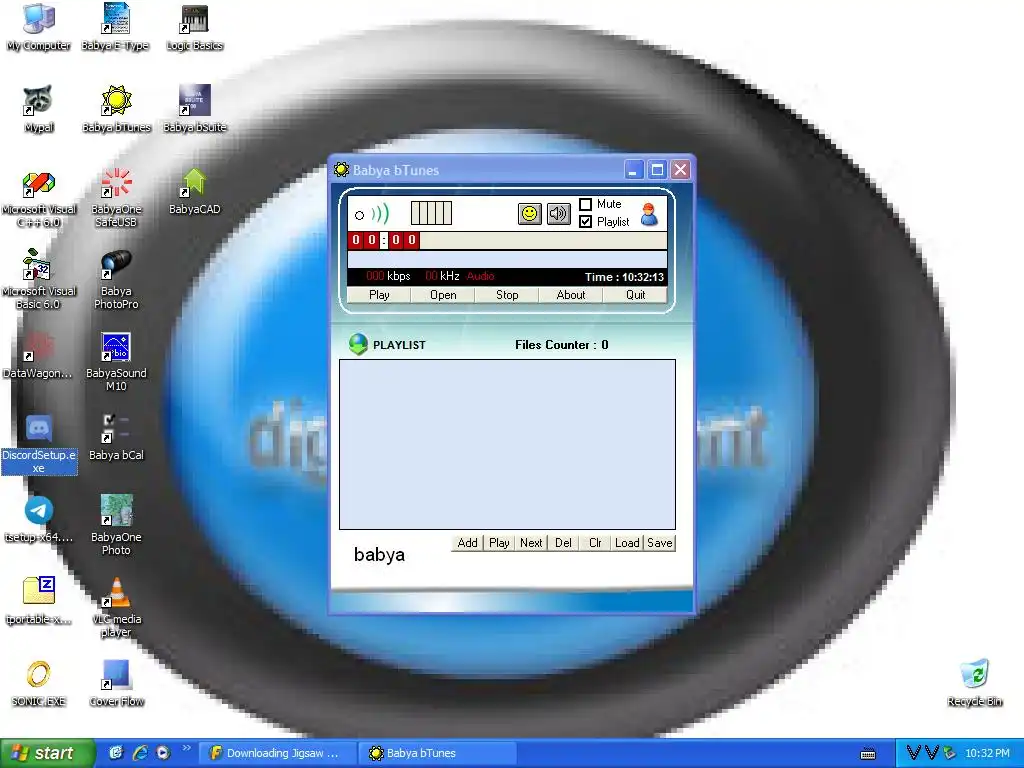This screenshot has height=768, width=1024.
Task: Click Next below the playlist
Action: [531, 543]
